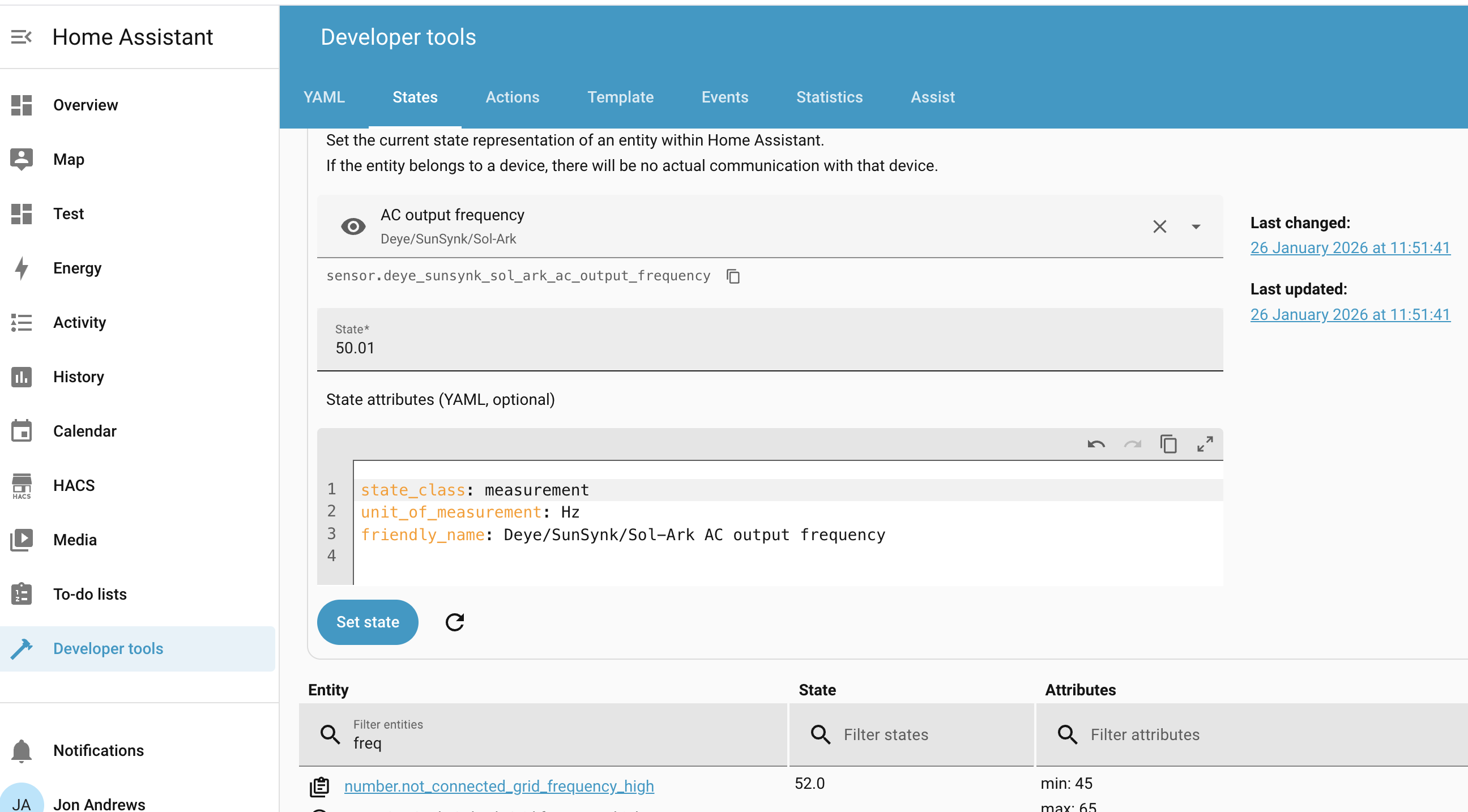The image size is (1468, 812).
Task: Switch to the Assist tab
Action: 932,97
